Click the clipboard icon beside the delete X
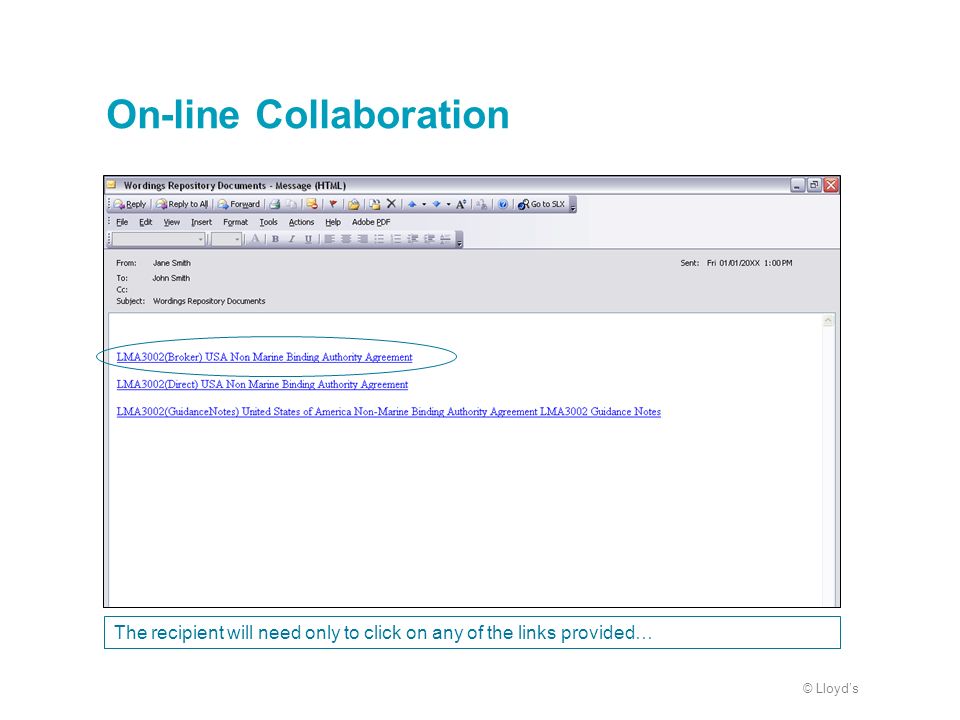Viewport: 960px width, 720px height. pyautogui.click(x=374, y=204)
